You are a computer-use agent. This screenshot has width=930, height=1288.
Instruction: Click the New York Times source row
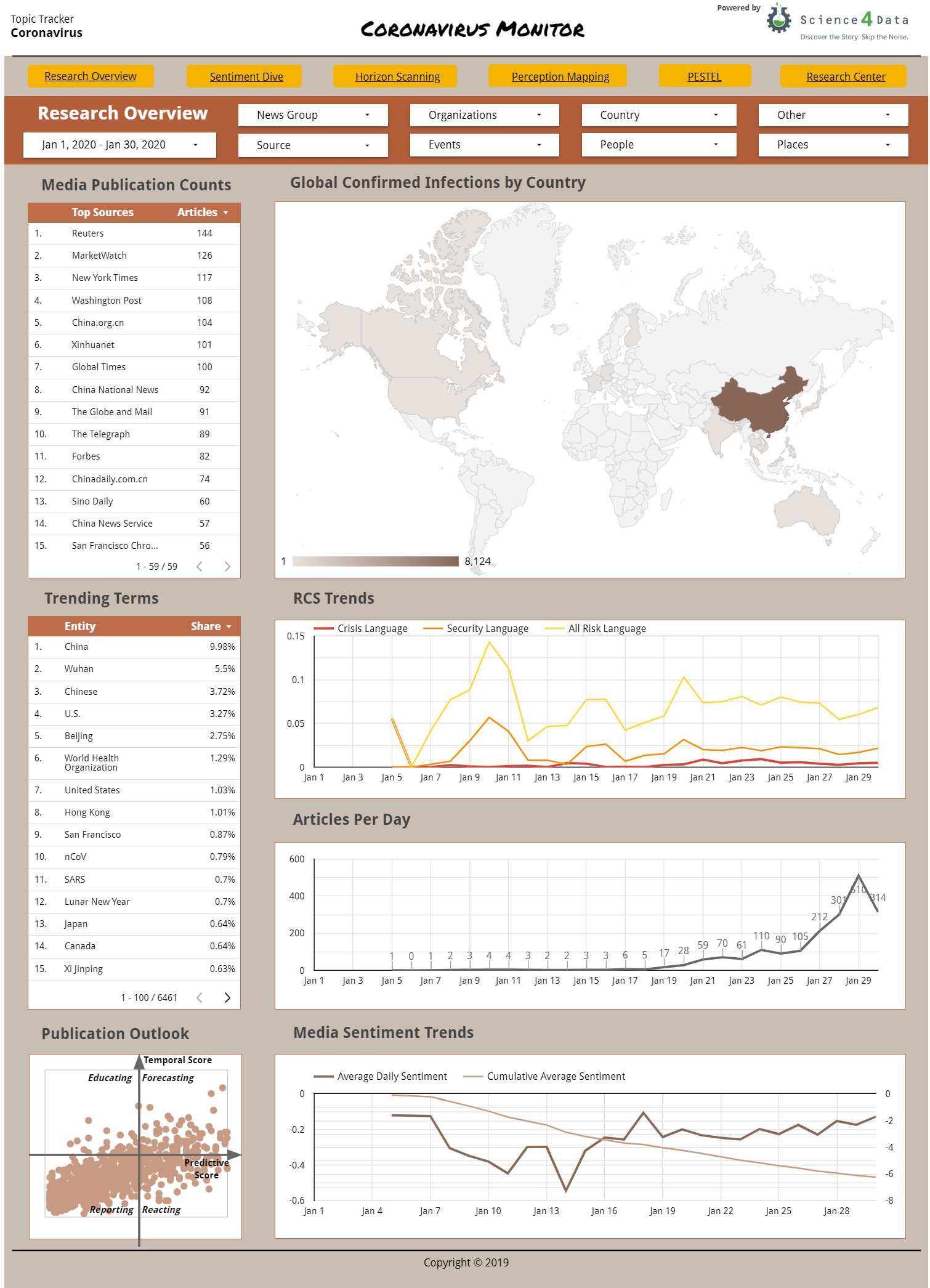click(134, 278)
